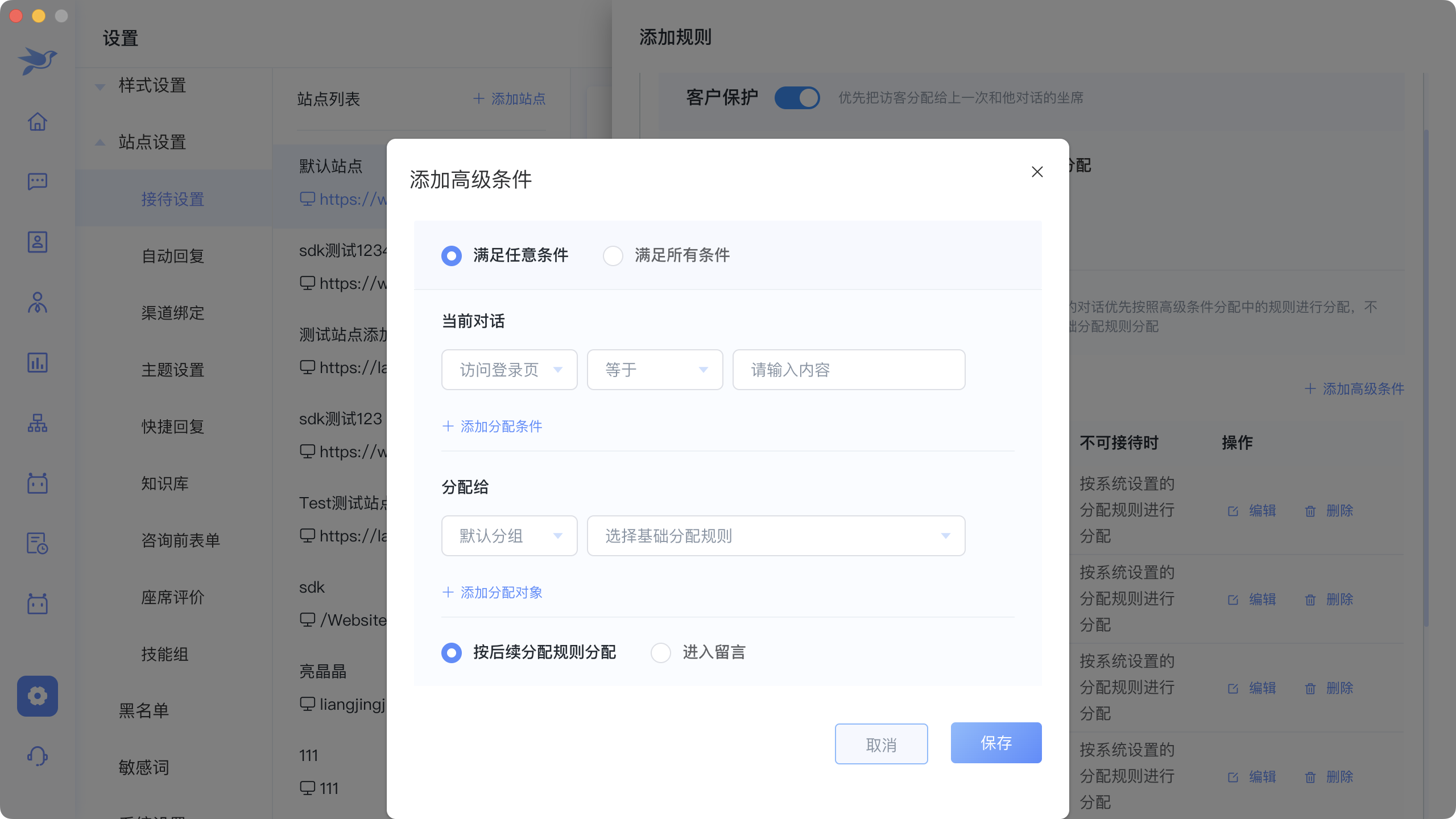The image size is (1456, 819).
Task: Click the contacts card sidebar icon
Action: [38, 242]
